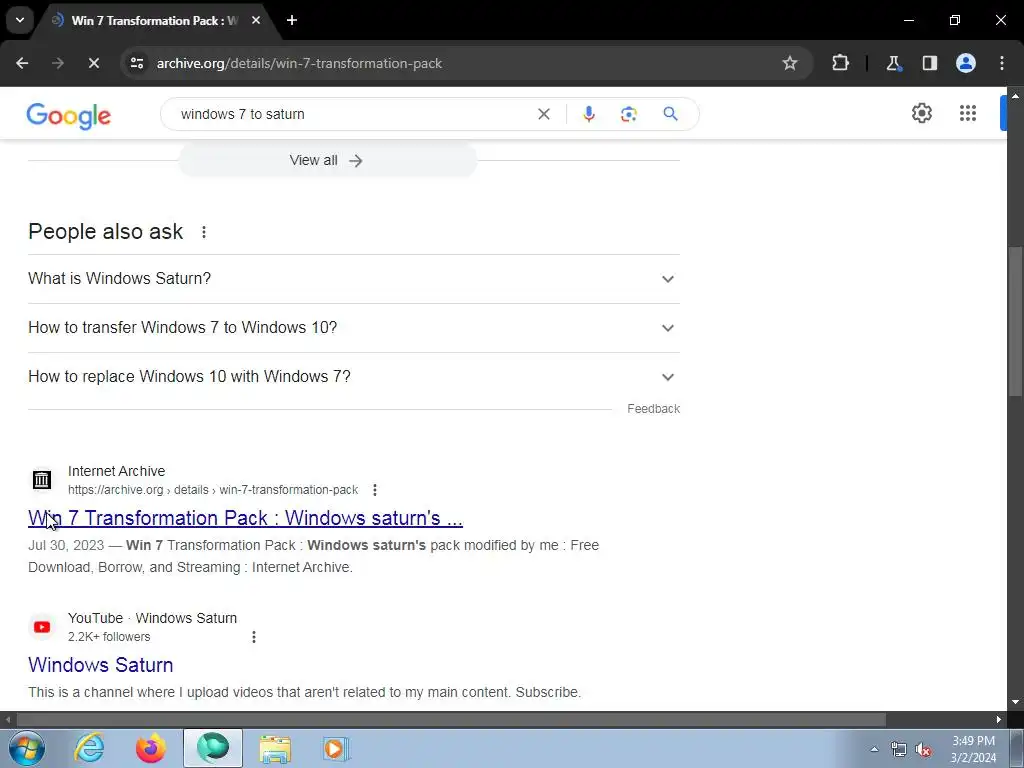Open People also ask options menu
The height and width of the screenshot is (768, 1024).
coord(204,232)
